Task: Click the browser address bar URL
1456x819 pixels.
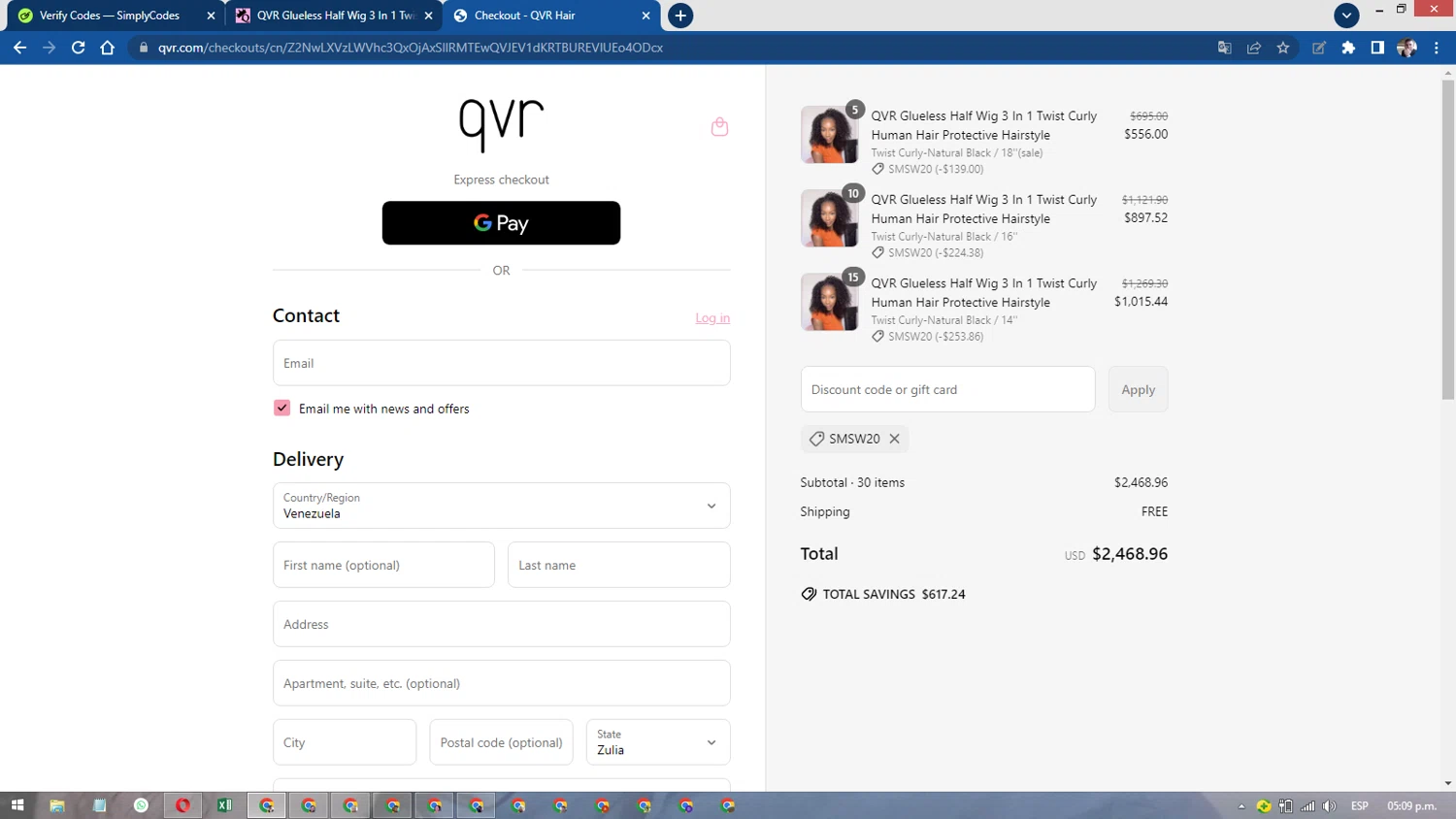Action: [x=411, y=48]
